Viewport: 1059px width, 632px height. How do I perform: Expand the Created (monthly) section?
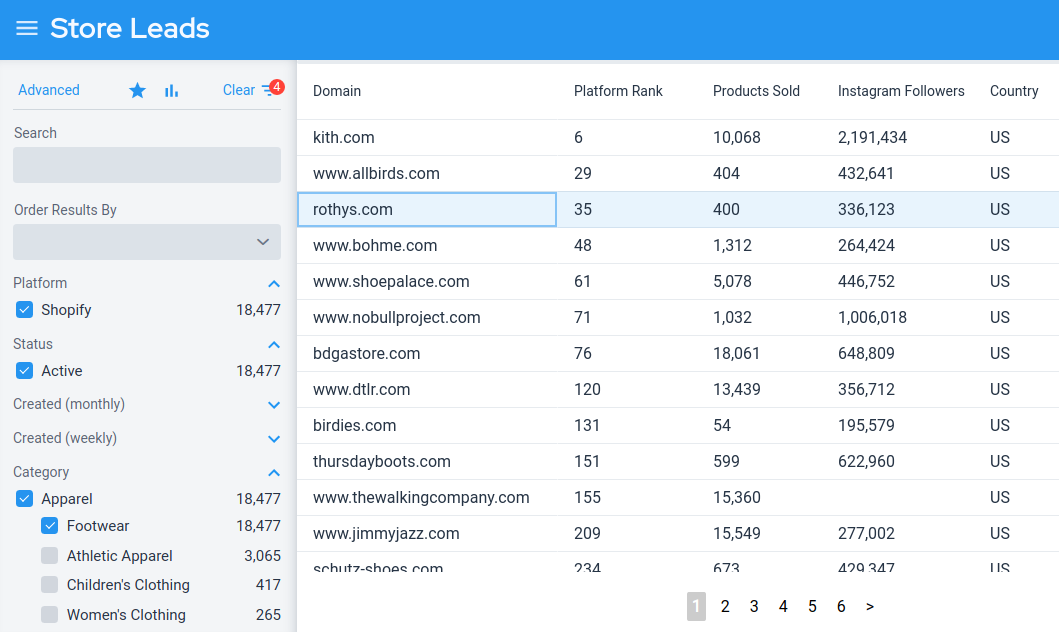click(x=274, y=405)
